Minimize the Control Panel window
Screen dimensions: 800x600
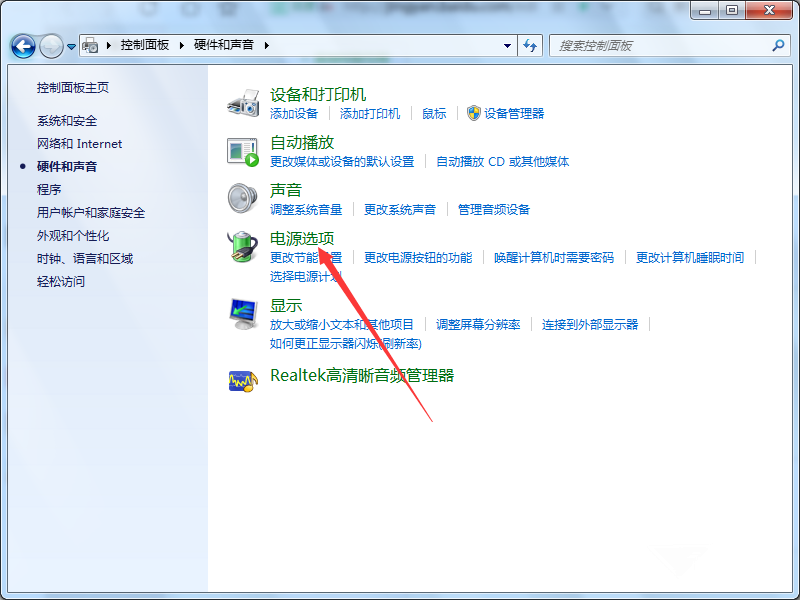[x=705, y=10]
